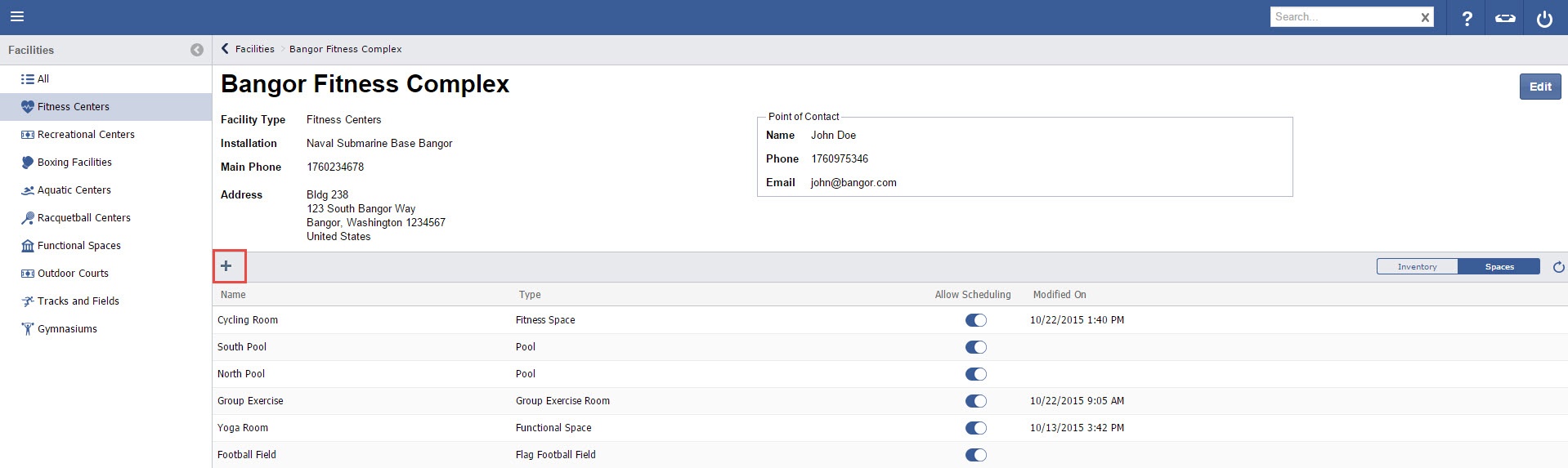Open the hamburger main menu
This screenshot has height=468, width=1568.
click(x=16, y=16)
